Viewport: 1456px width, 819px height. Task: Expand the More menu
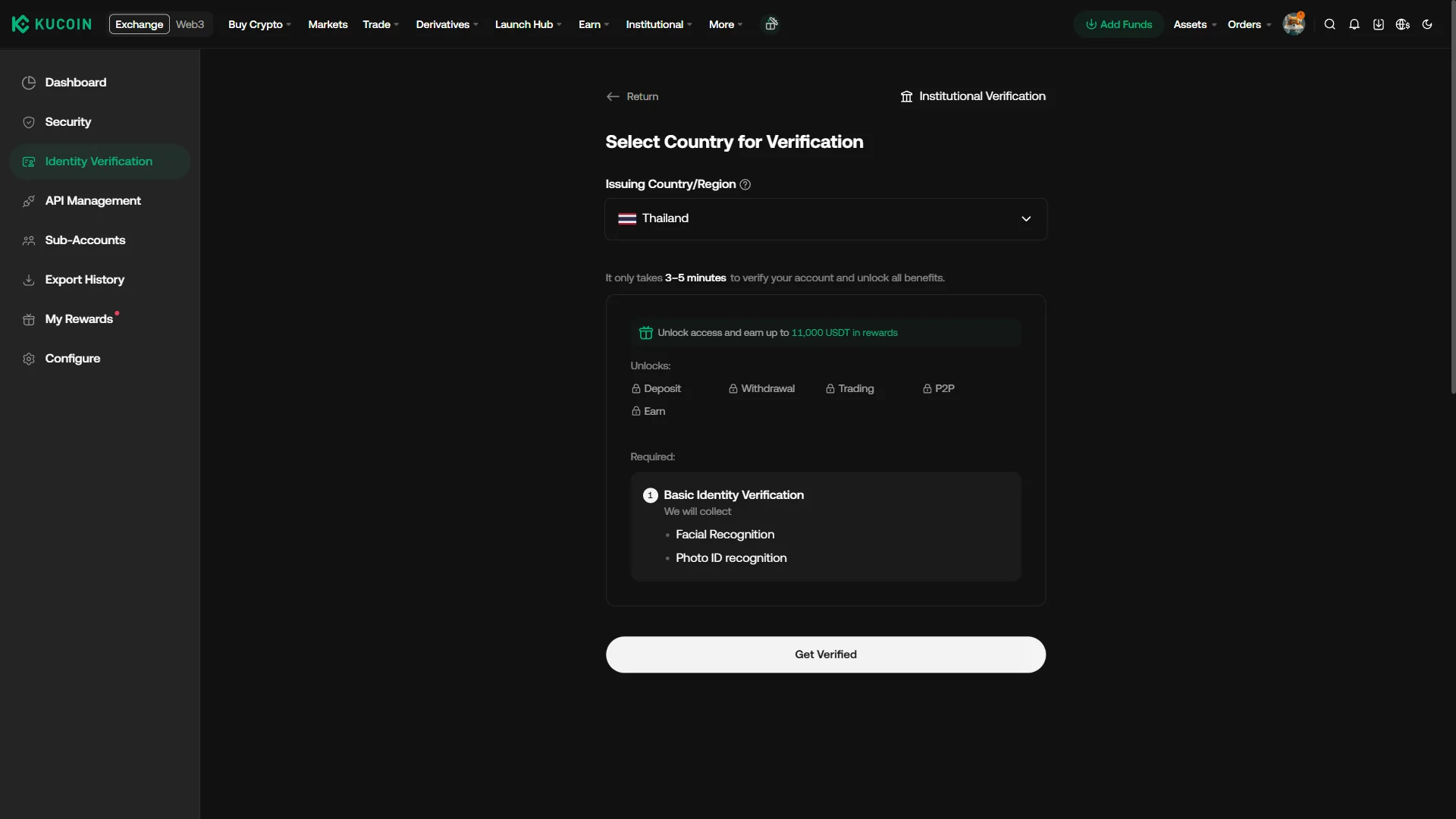coord(726,24)
